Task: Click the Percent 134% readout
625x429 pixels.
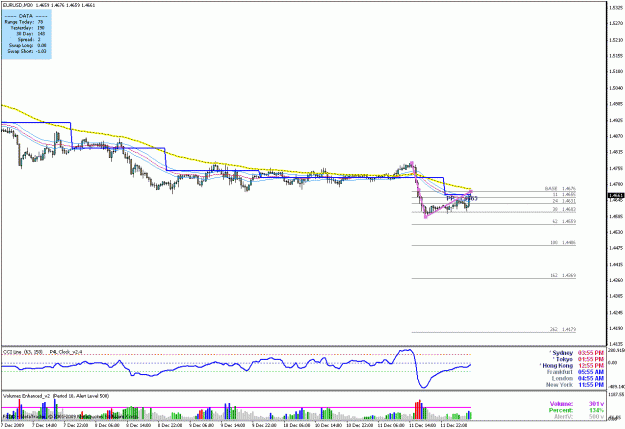Action: [577, 410]
